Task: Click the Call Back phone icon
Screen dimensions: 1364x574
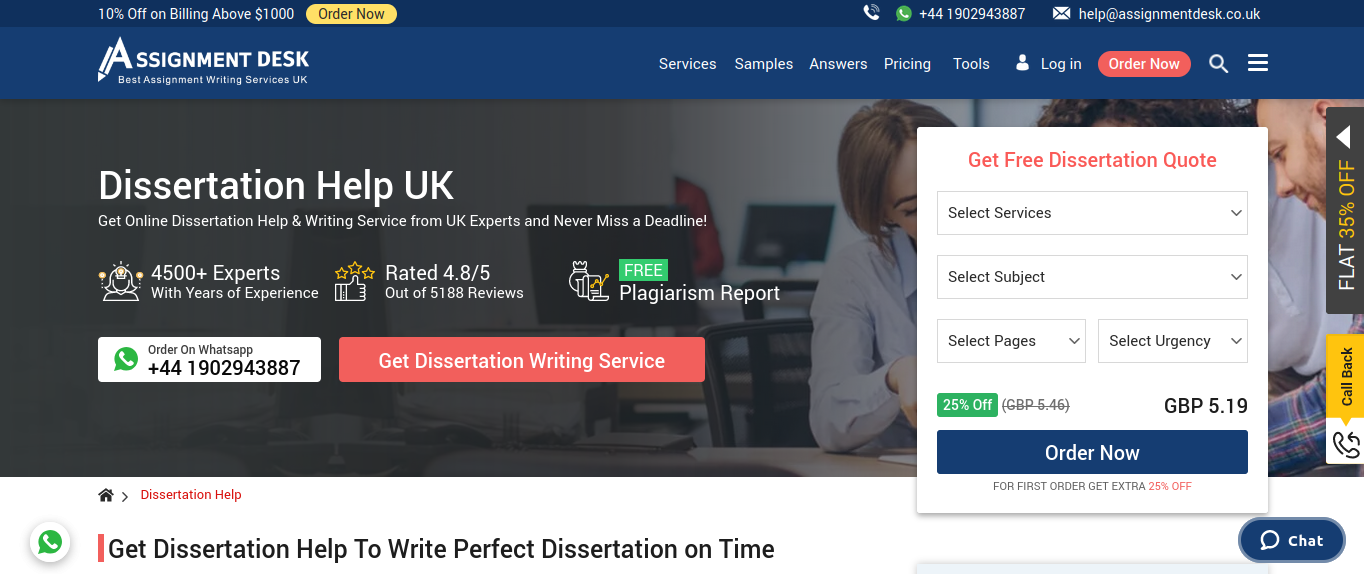Action: [1346, 444]
